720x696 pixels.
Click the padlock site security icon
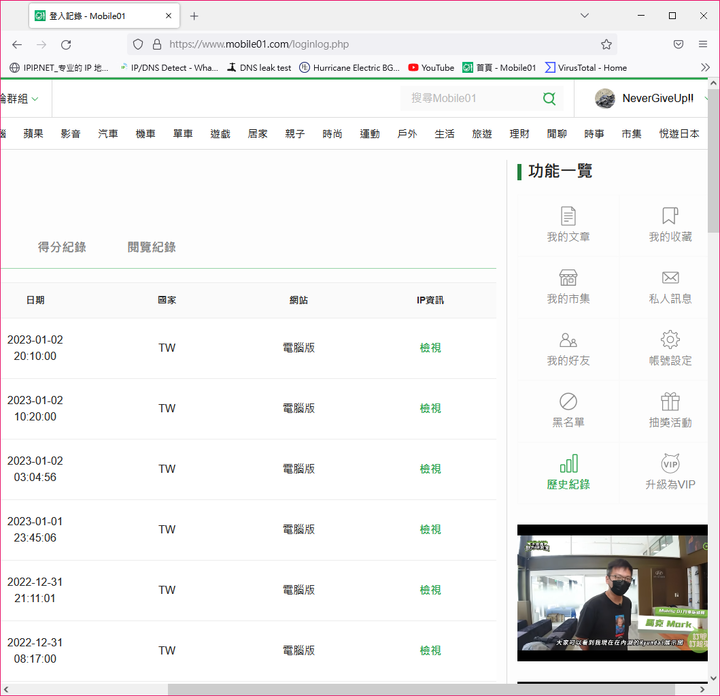click(x=157, y=44)
